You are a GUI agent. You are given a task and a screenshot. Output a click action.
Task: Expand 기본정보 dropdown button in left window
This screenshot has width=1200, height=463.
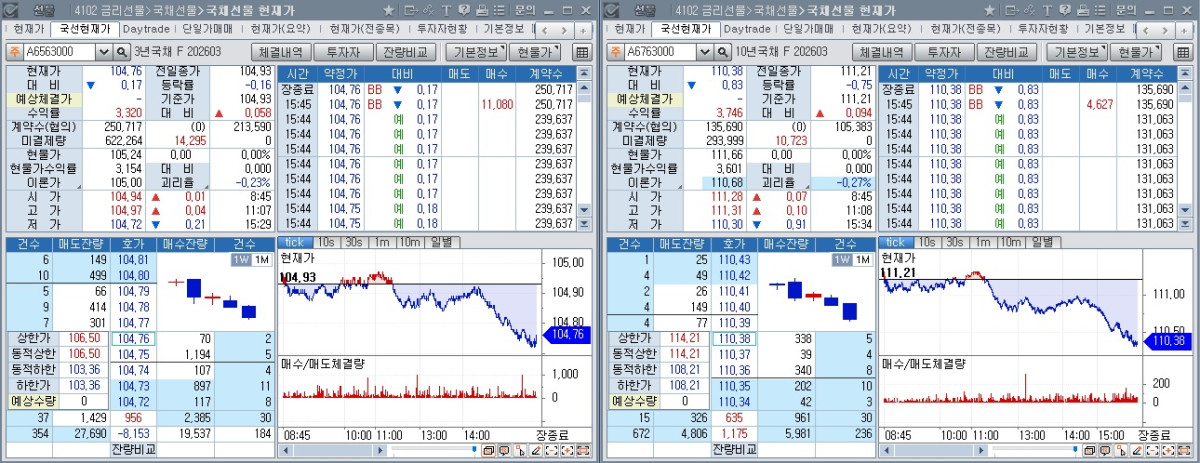[x=476, y=52]
